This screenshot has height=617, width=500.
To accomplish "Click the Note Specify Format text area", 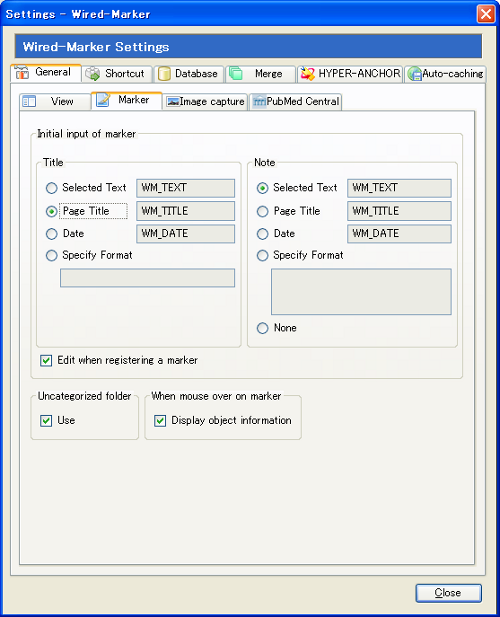I will 361,292.
